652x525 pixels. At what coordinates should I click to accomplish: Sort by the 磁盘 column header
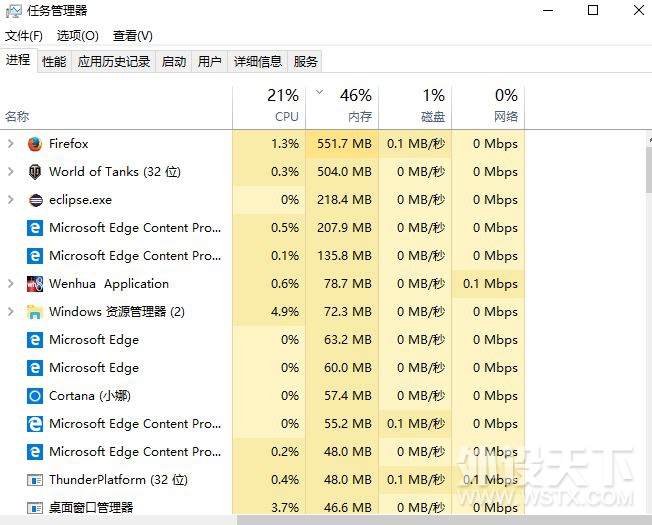coord(415,107)
